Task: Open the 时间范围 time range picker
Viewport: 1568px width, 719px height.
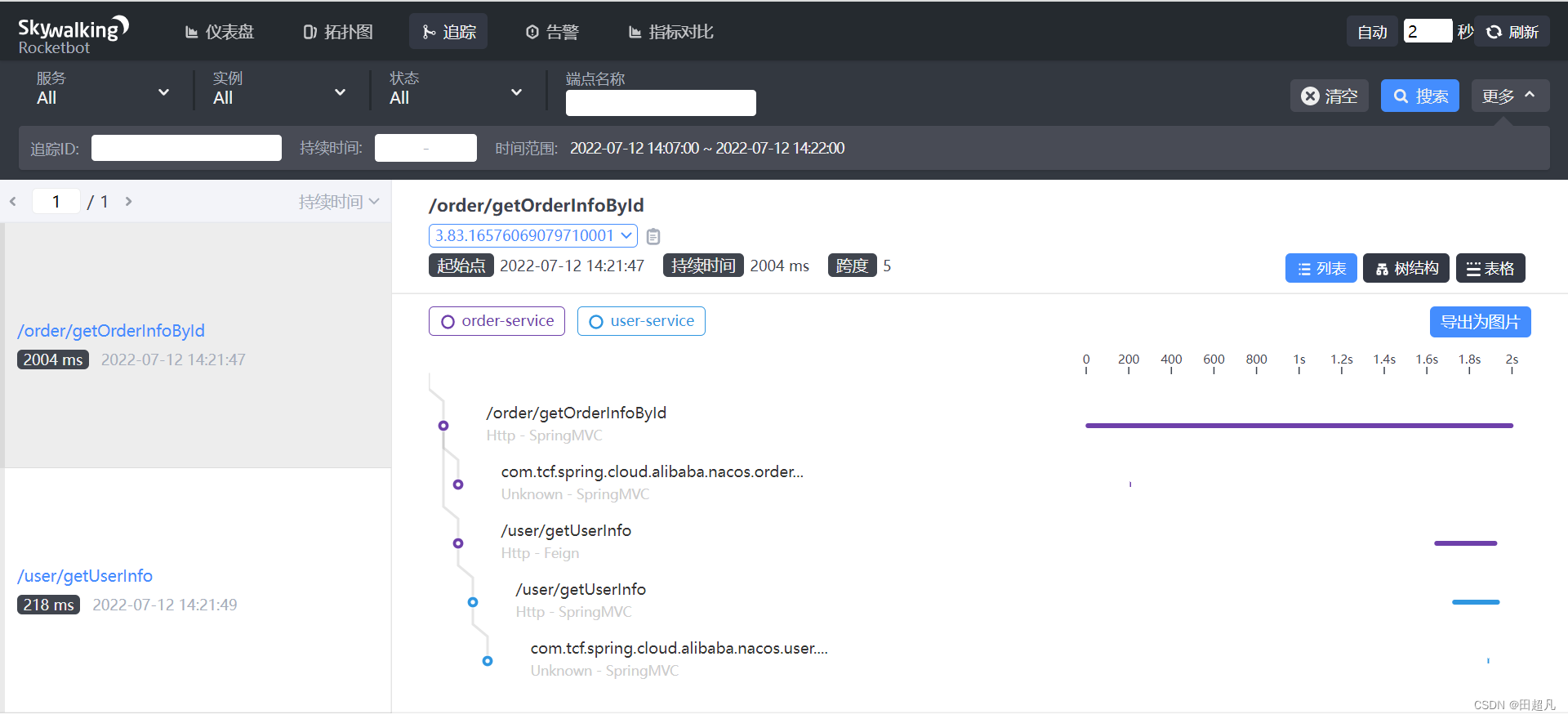Action: (x=707, y=148)
